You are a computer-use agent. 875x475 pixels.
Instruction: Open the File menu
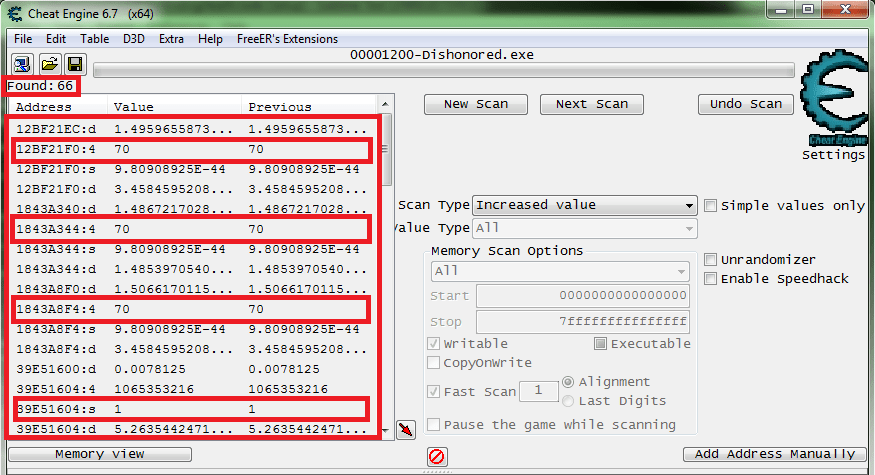click(x=23, y=39)
